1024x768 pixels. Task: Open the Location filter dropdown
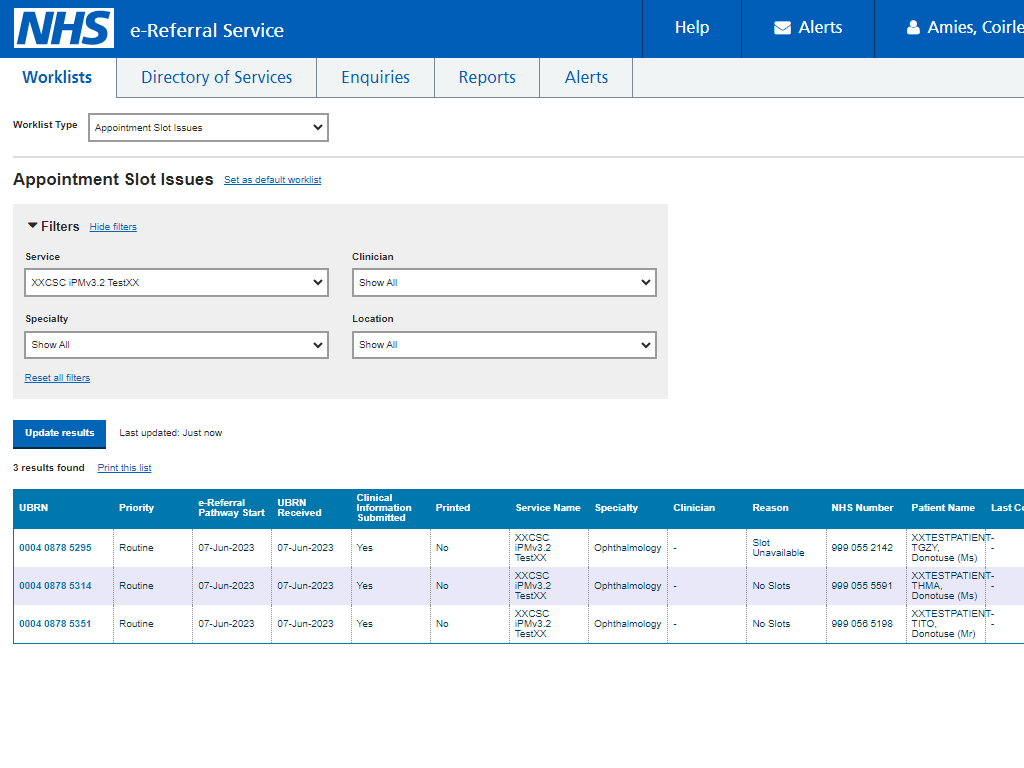[x=504, y=345]
